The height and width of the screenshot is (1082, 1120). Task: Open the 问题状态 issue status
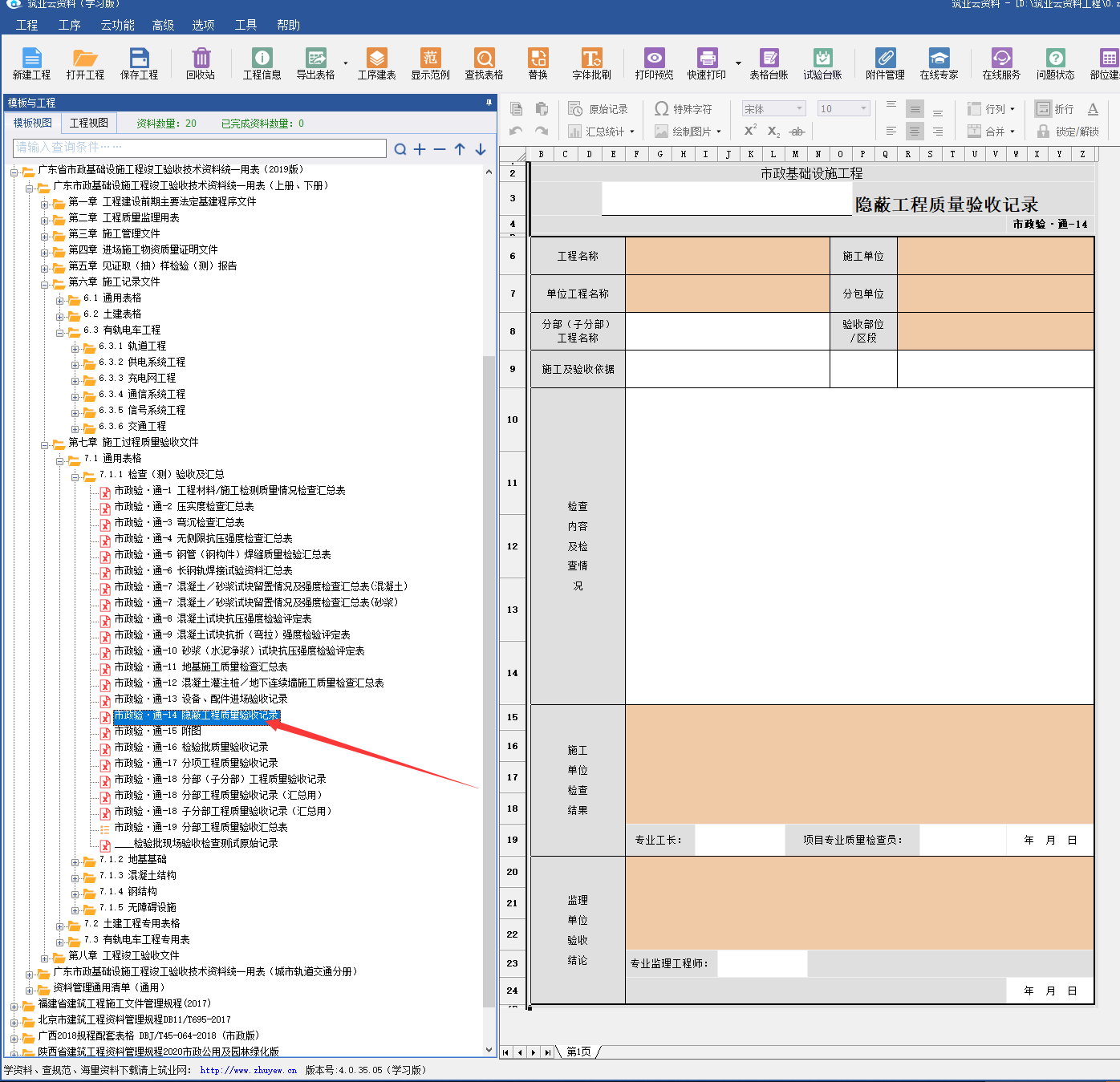coord(1056,63)
